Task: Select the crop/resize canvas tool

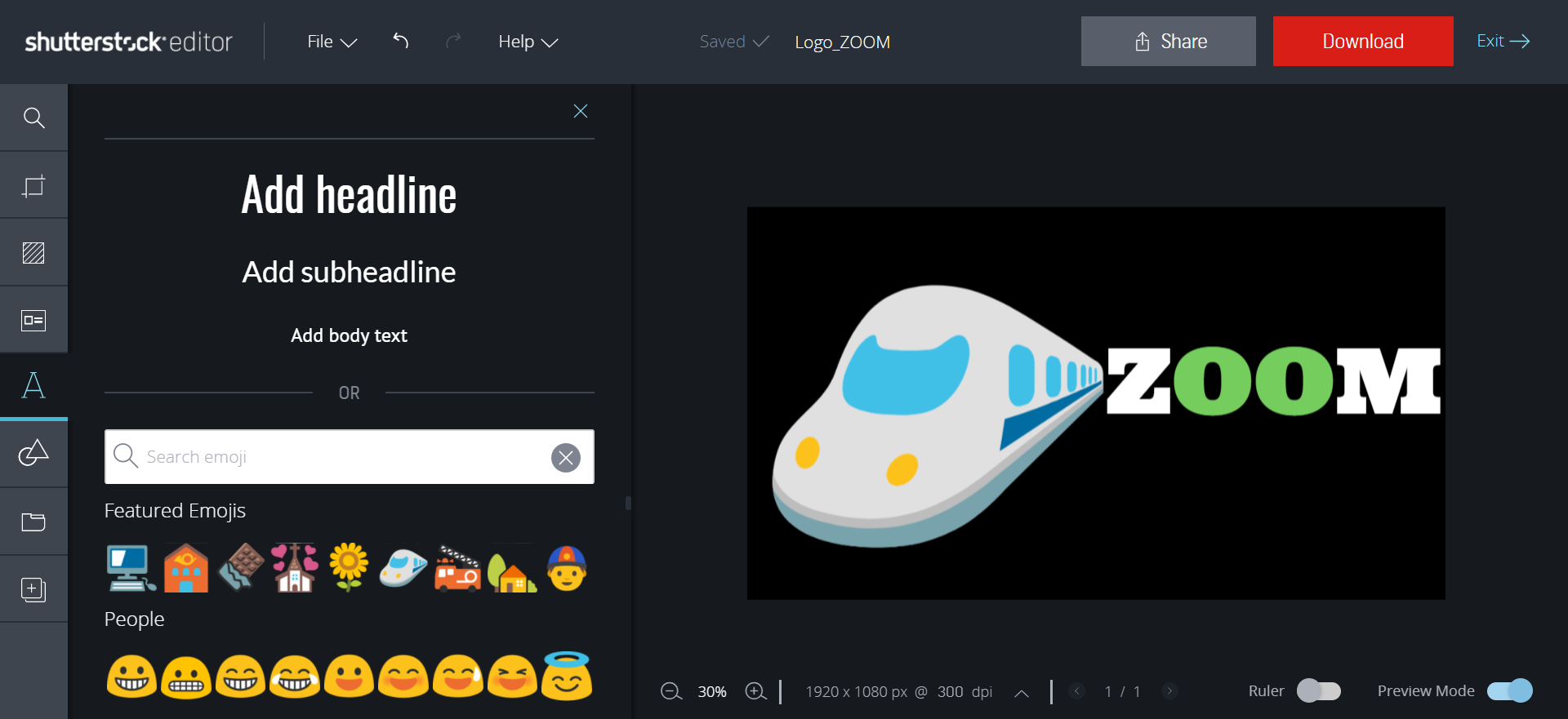Action: pos(33,186)
